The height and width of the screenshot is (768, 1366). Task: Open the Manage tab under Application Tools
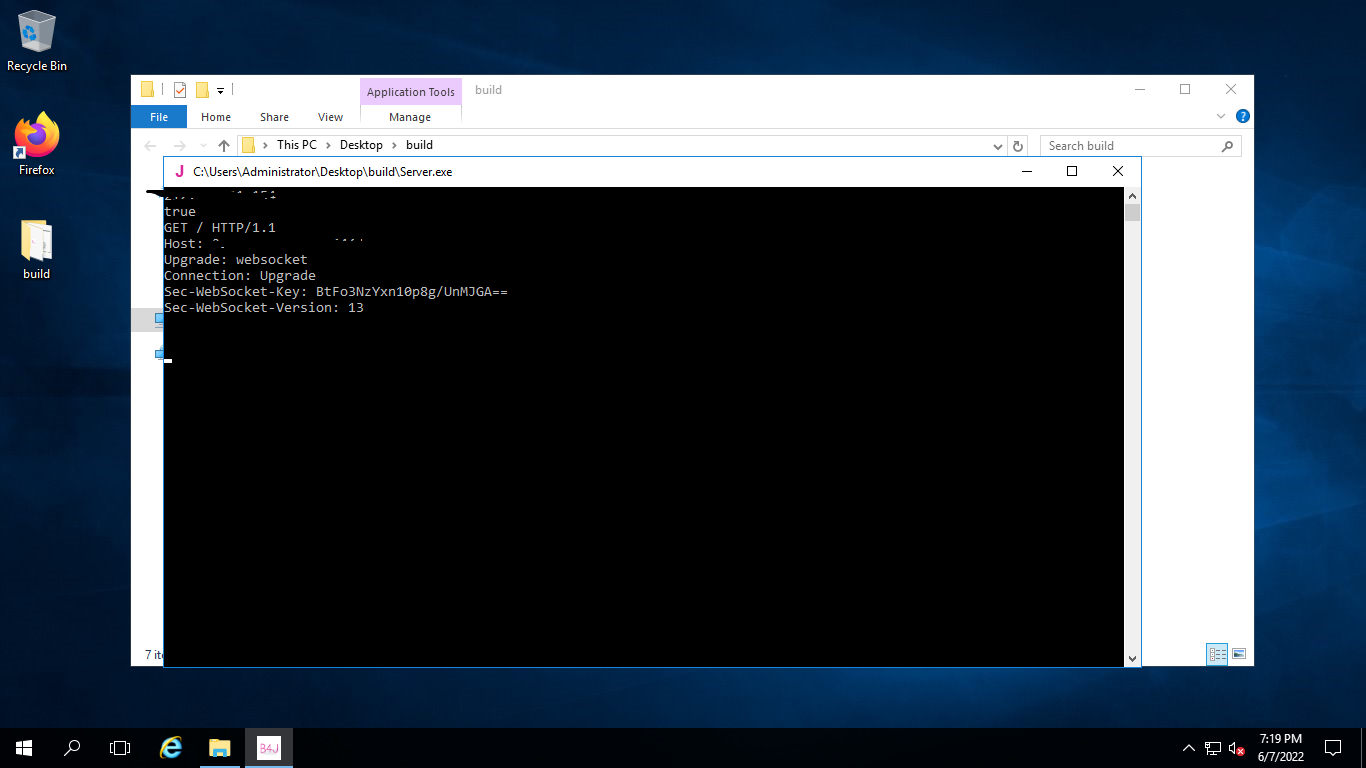coord(410,117)
